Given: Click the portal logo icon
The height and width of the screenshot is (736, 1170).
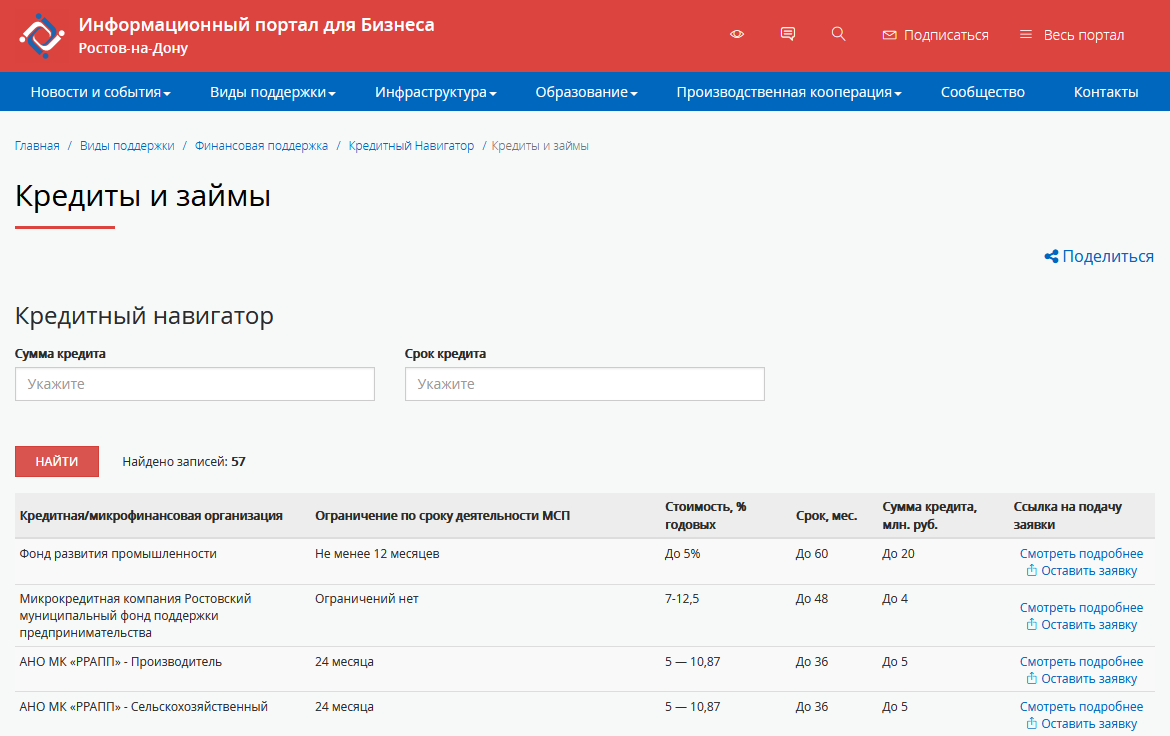Looking at the screenshot, I should 42,35.
